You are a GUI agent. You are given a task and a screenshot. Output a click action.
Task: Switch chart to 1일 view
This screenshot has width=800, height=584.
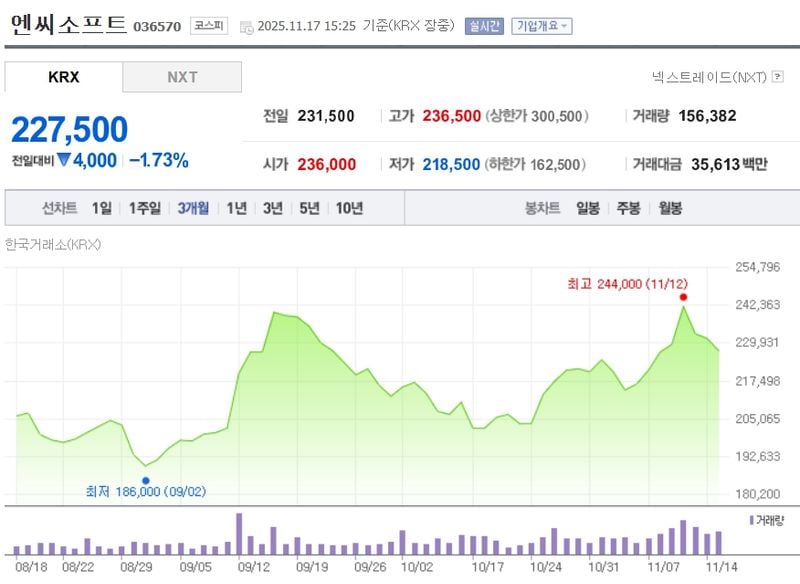(x=103, y=208)
